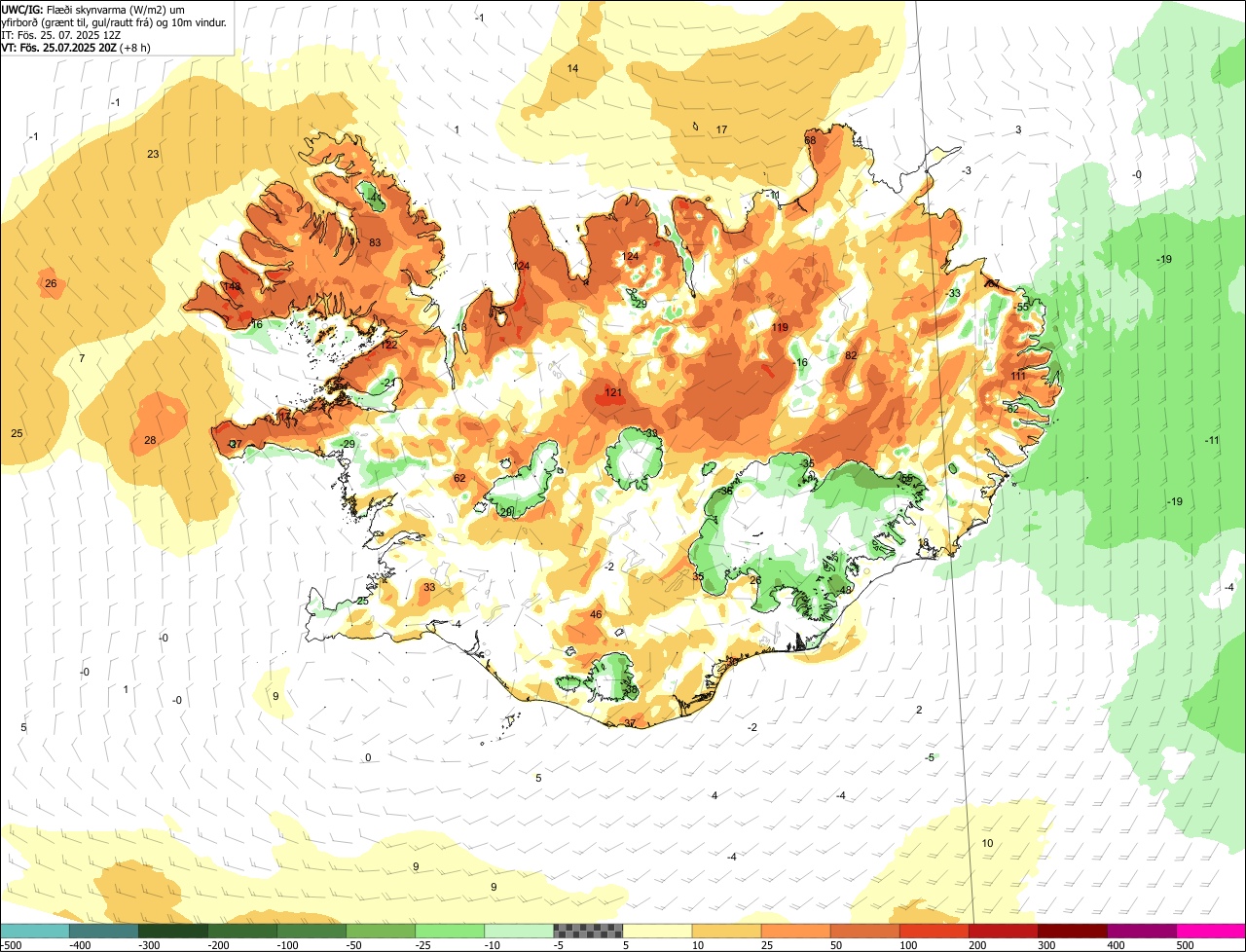
Task: Click the map value '122' in southern Westfjords
Action: tap(389, 345)
